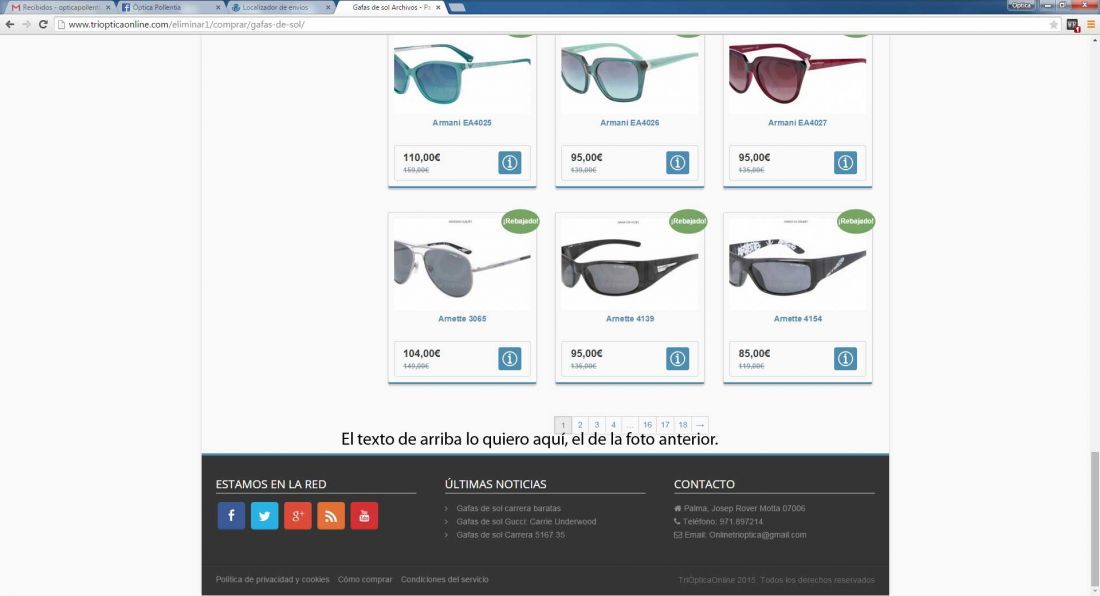View Arnette 4139 black sunglasses image
The height and width of the screenshot is (596, 1100).
[x=629, y=264]
